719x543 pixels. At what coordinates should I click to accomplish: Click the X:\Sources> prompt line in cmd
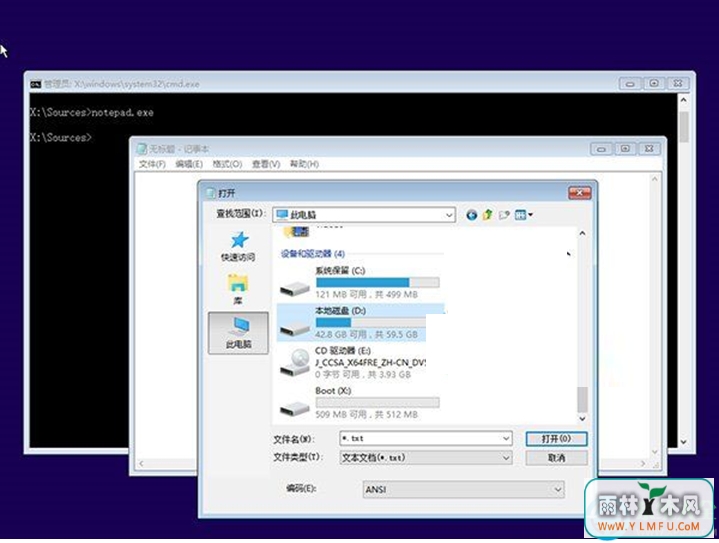61,138
